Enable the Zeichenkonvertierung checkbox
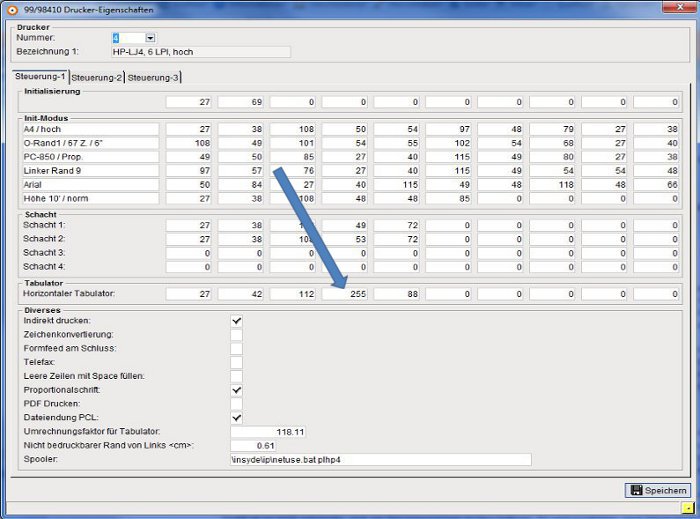The width and height of the screenshot is (700, 519). point(237,335)
